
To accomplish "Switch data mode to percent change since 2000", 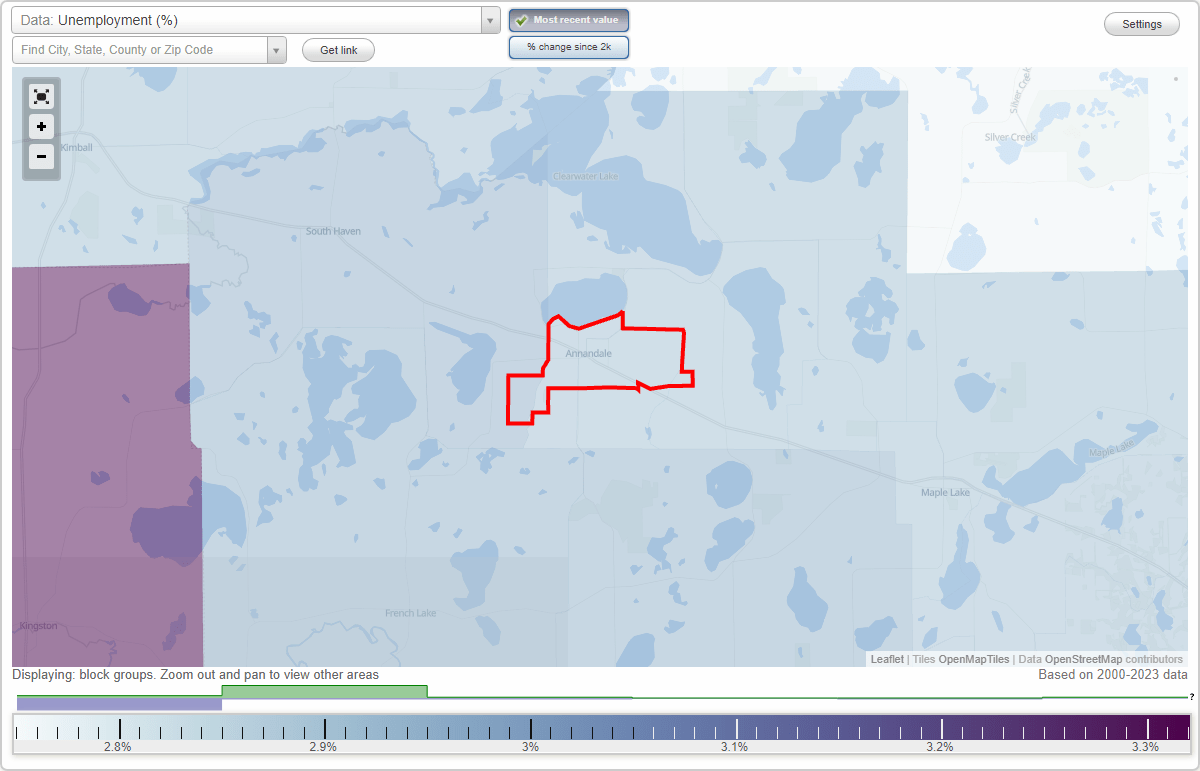I will (568, 46).
